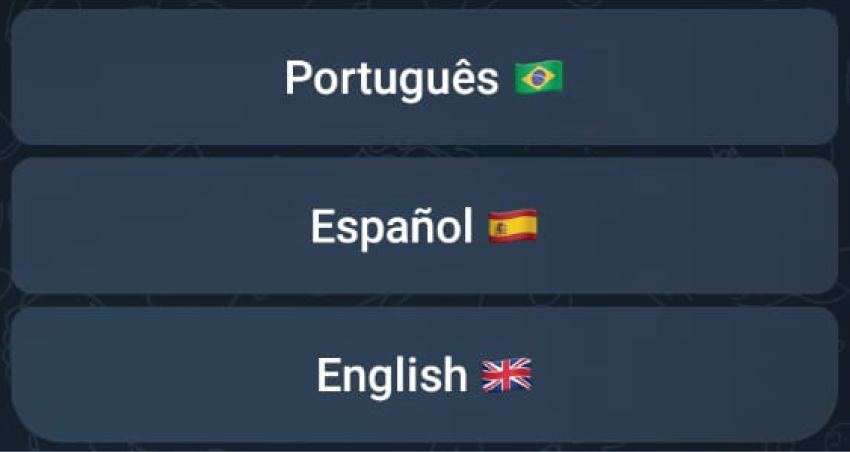Tap the Union Jack flag emoji
Image resolution: width=850 pixels, height=452 pixels.
coord(507,375)
